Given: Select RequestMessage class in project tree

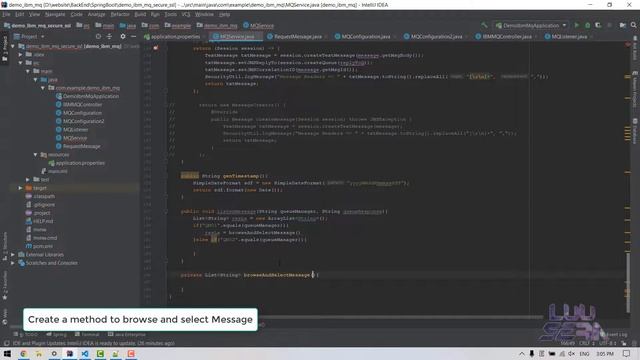Looking at the screenshot, I should [82, 146].
